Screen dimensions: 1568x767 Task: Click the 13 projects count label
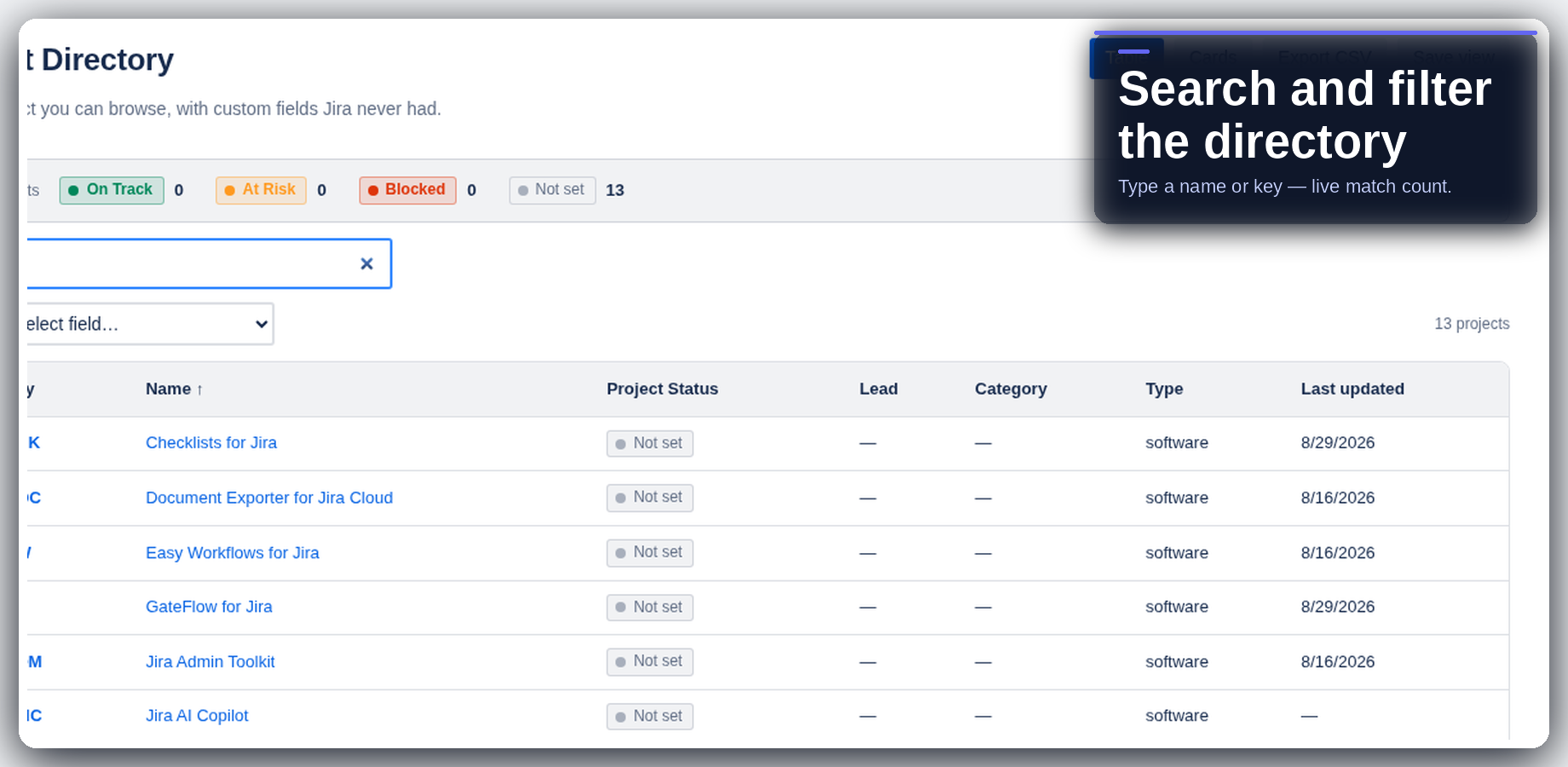point(1472,324)
